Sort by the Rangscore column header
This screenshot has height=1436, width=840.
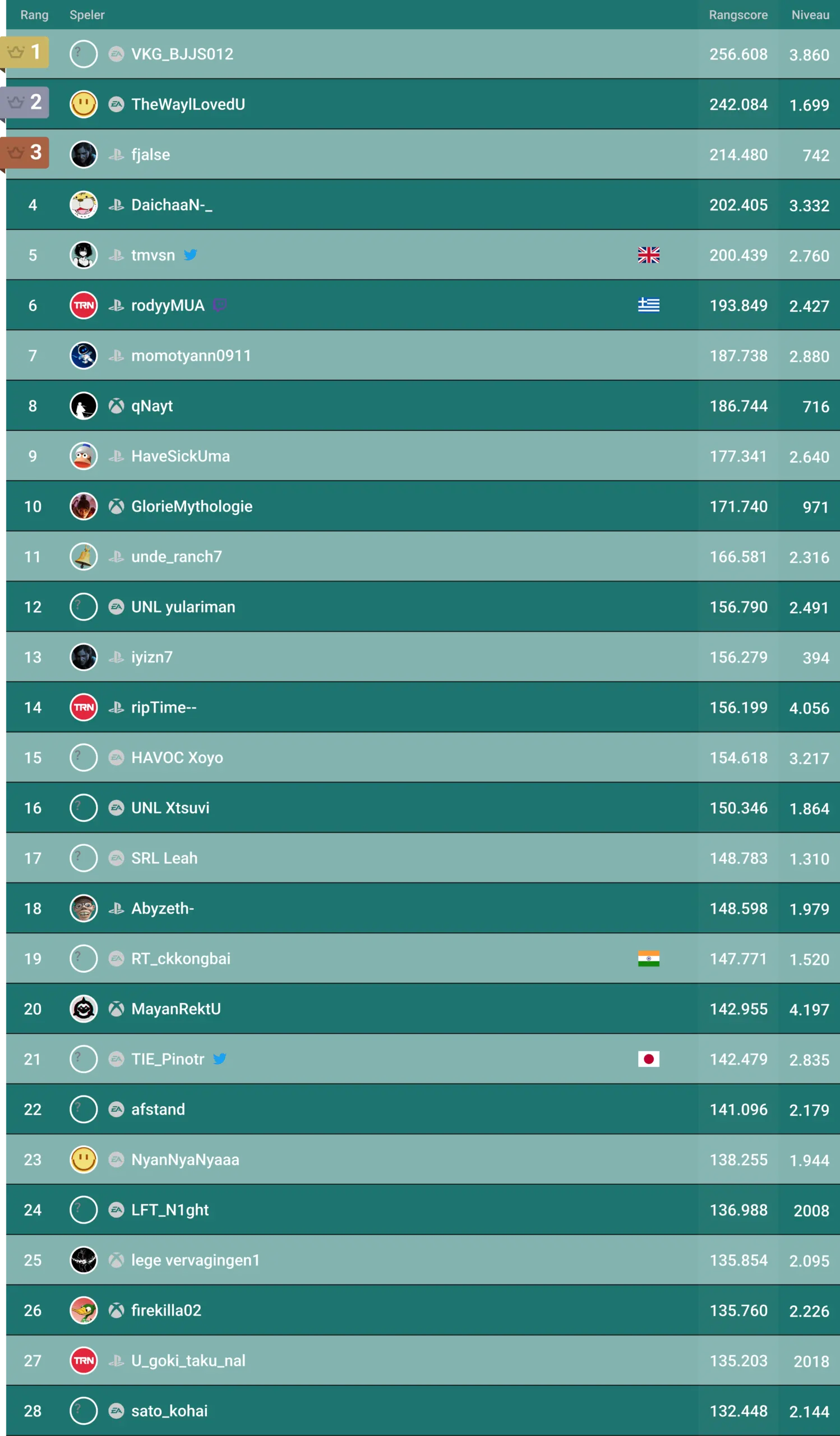point(737,14)
